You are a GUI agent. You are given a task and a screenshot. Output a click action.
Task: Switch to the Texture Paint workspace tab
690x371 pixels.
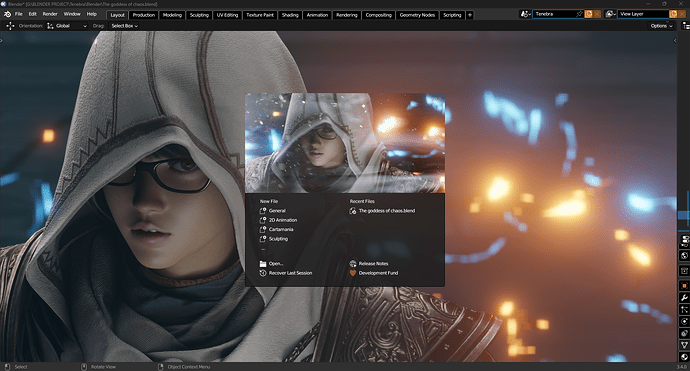pyautogui.click(x=260, y=15)
